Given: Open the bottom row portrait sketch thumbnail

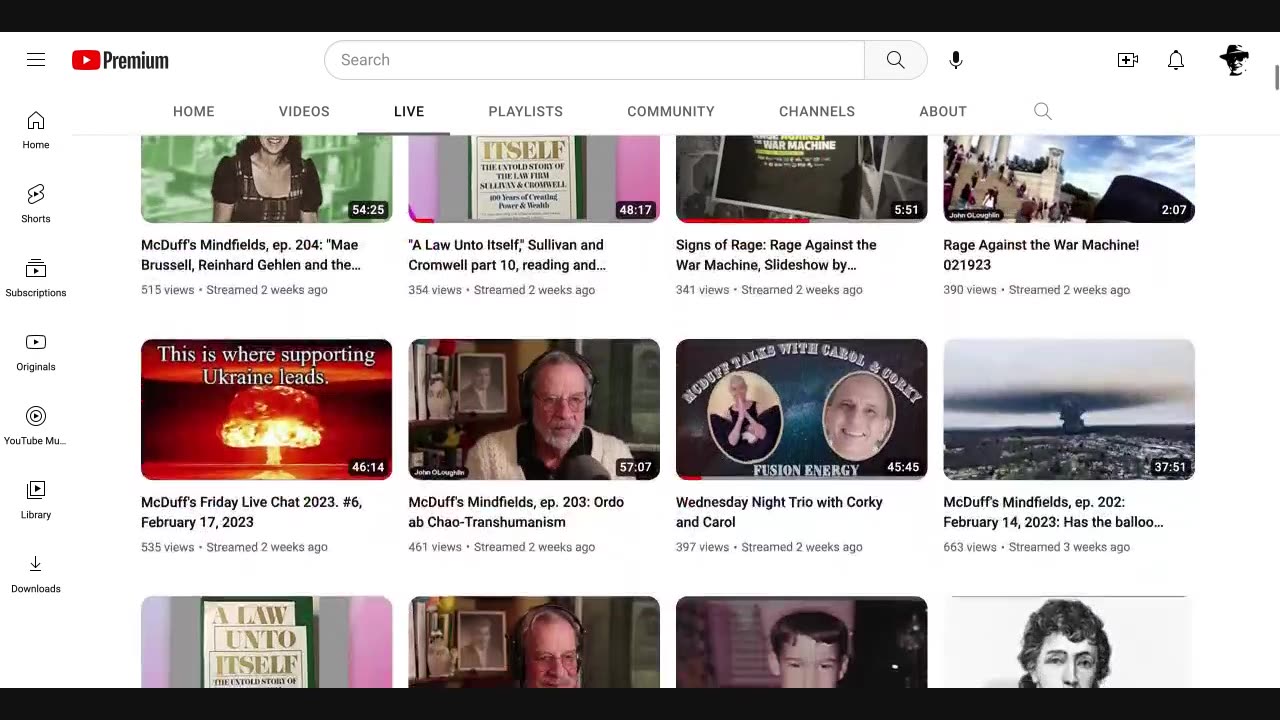Looking at the screenshot, I should (x=1069, y=642).
